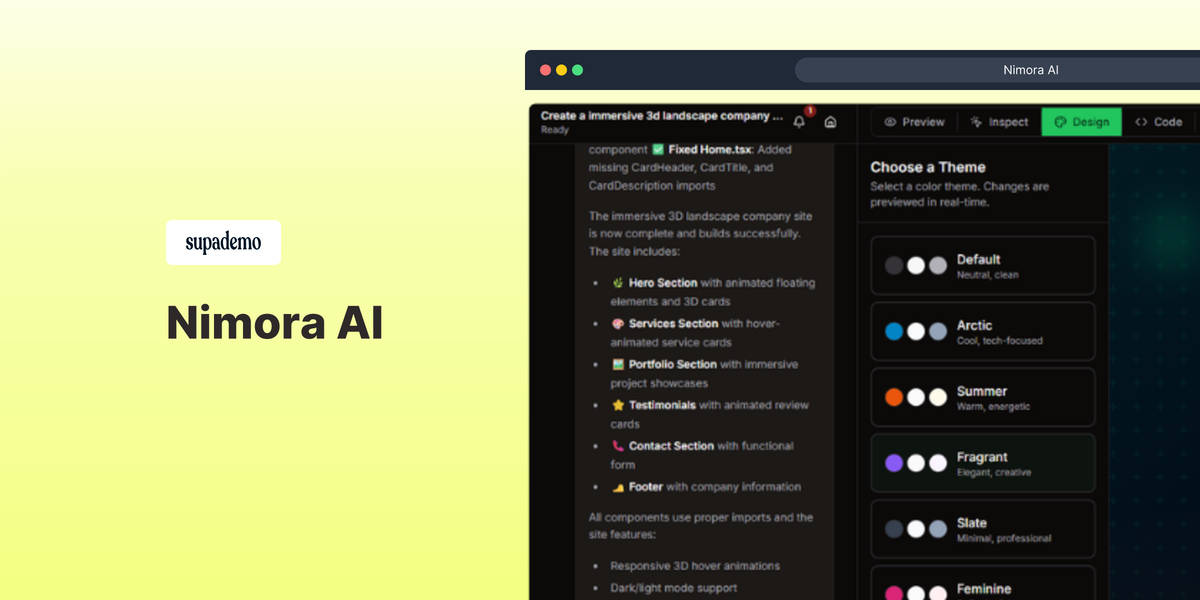Select the Slate theme
The width and height of the screenshot is (1200, 600).
click(983, 529)
